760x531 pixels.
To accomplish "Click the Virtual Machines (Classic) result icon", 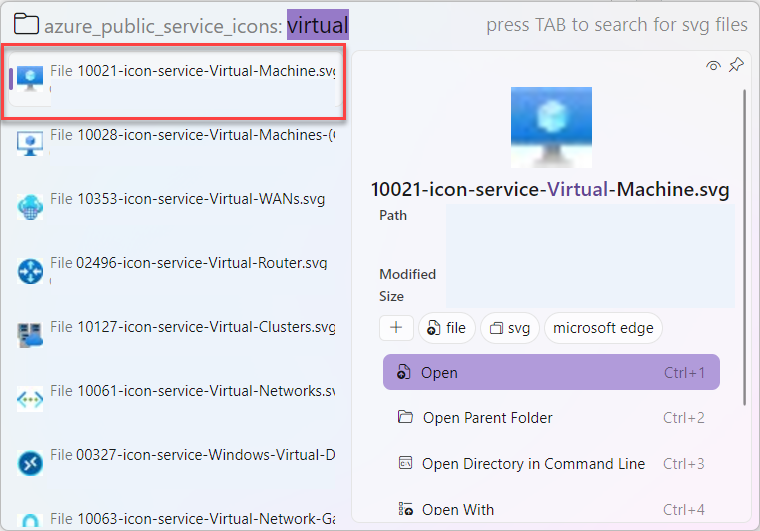I will 30,143.
